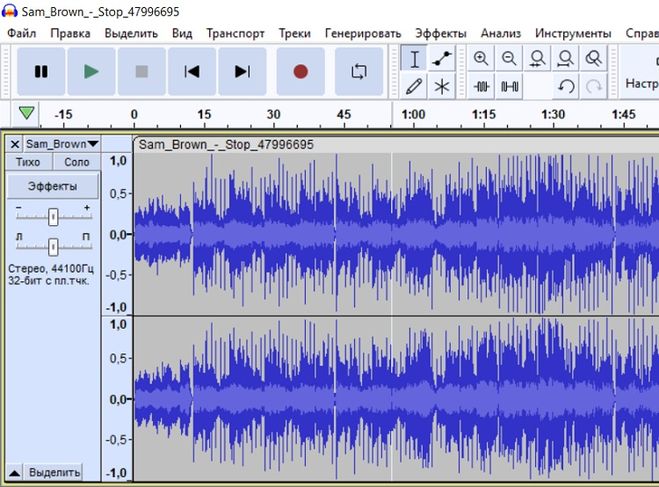Click the track pan slider
659x487 pixels.
click(53, 247)
